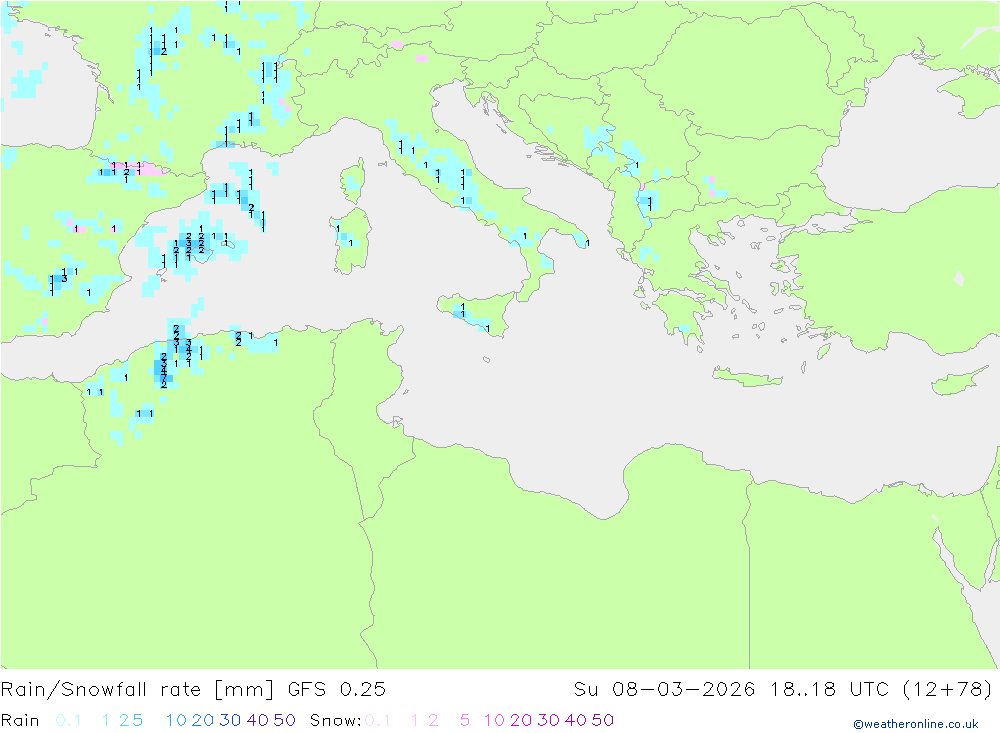Click the '(12+78)' forecast offset text
Screen dimensions: 1000x733
tap(948, 690)
